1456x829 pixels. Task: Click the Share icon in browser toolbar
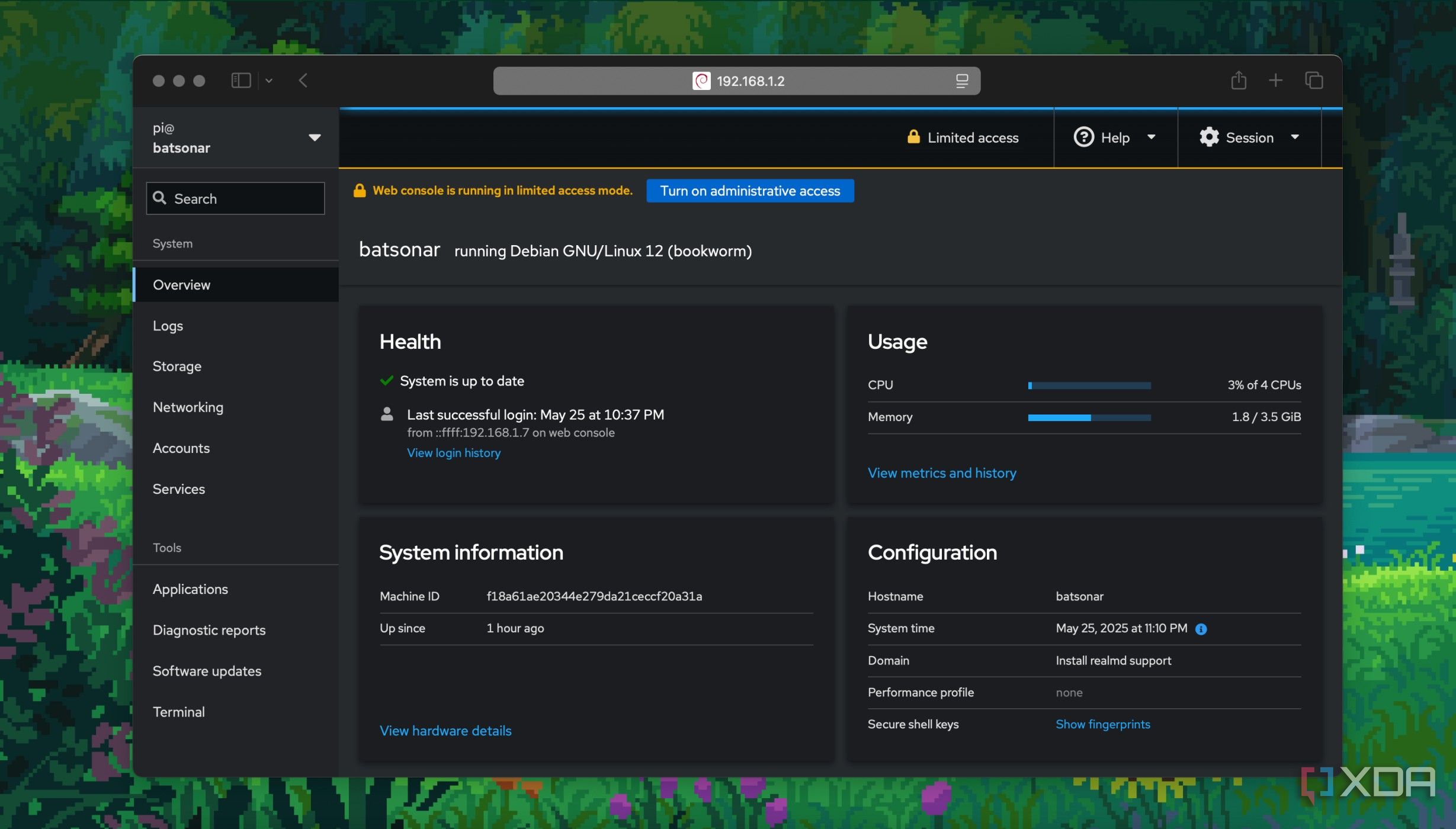1239,80
